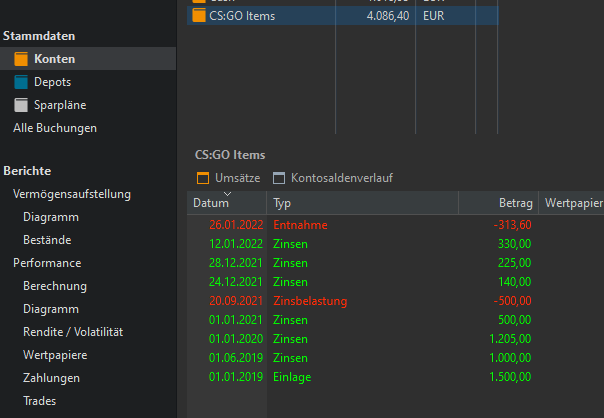Open the Berechnung performance view
The width and height of the screenshot is (604, 418).
(55, 286)
